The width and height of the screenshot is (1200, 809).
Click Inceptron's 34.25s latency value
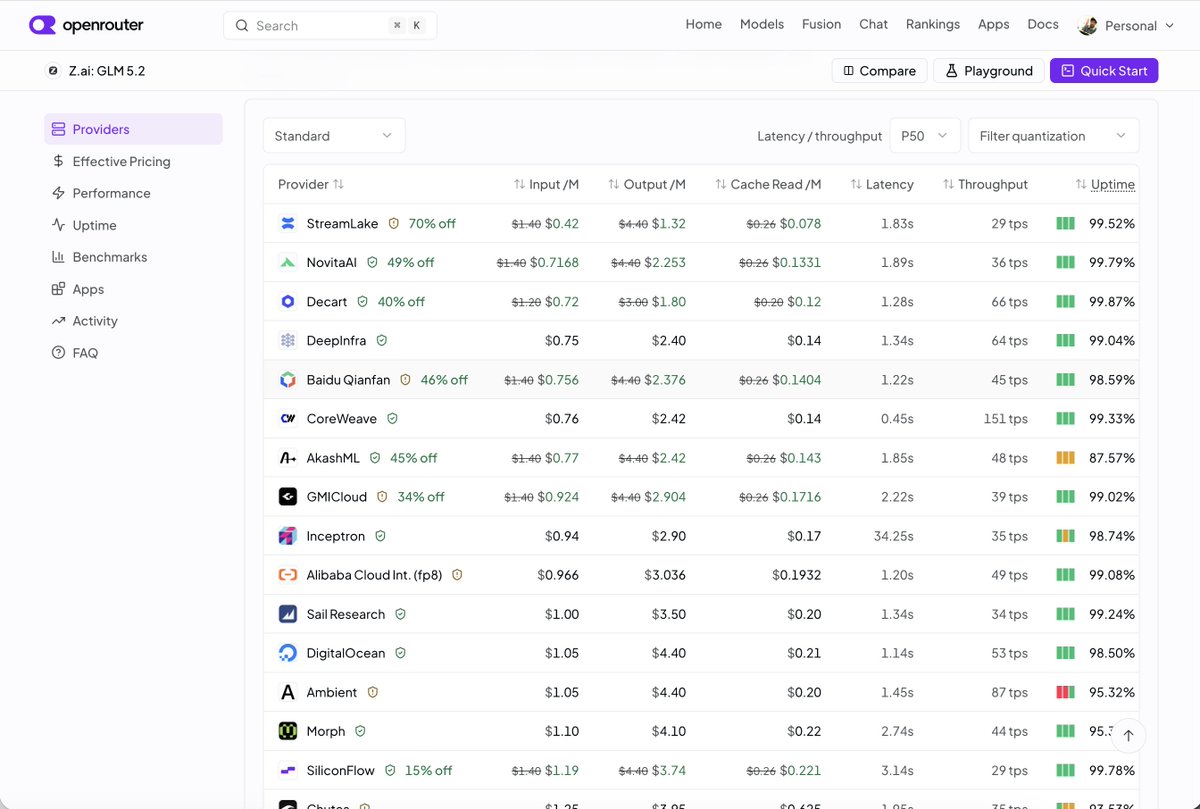tap(893, 536)
